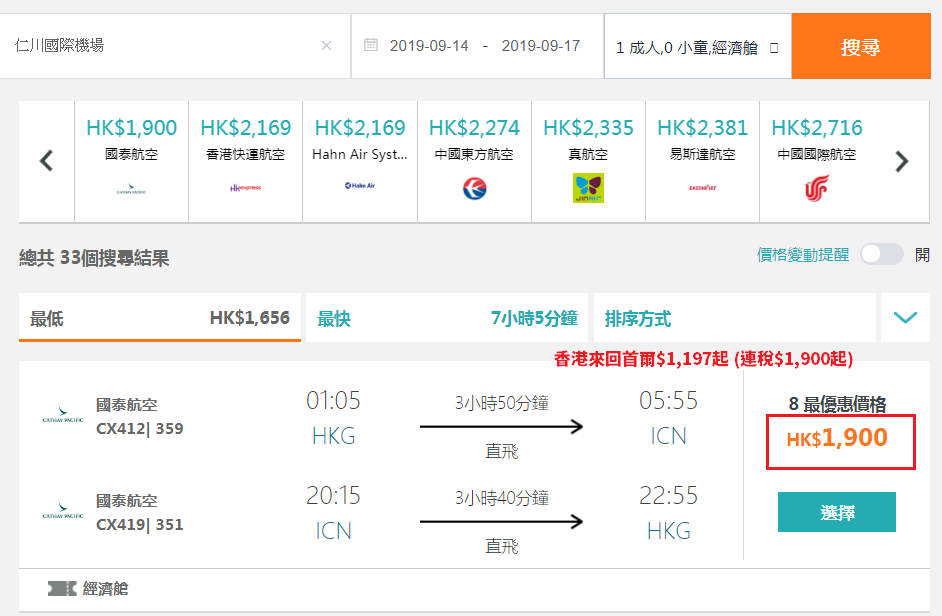Click the Cathay Pacific logo for flight CX412

pyautogui.click(x=62, y=416)
